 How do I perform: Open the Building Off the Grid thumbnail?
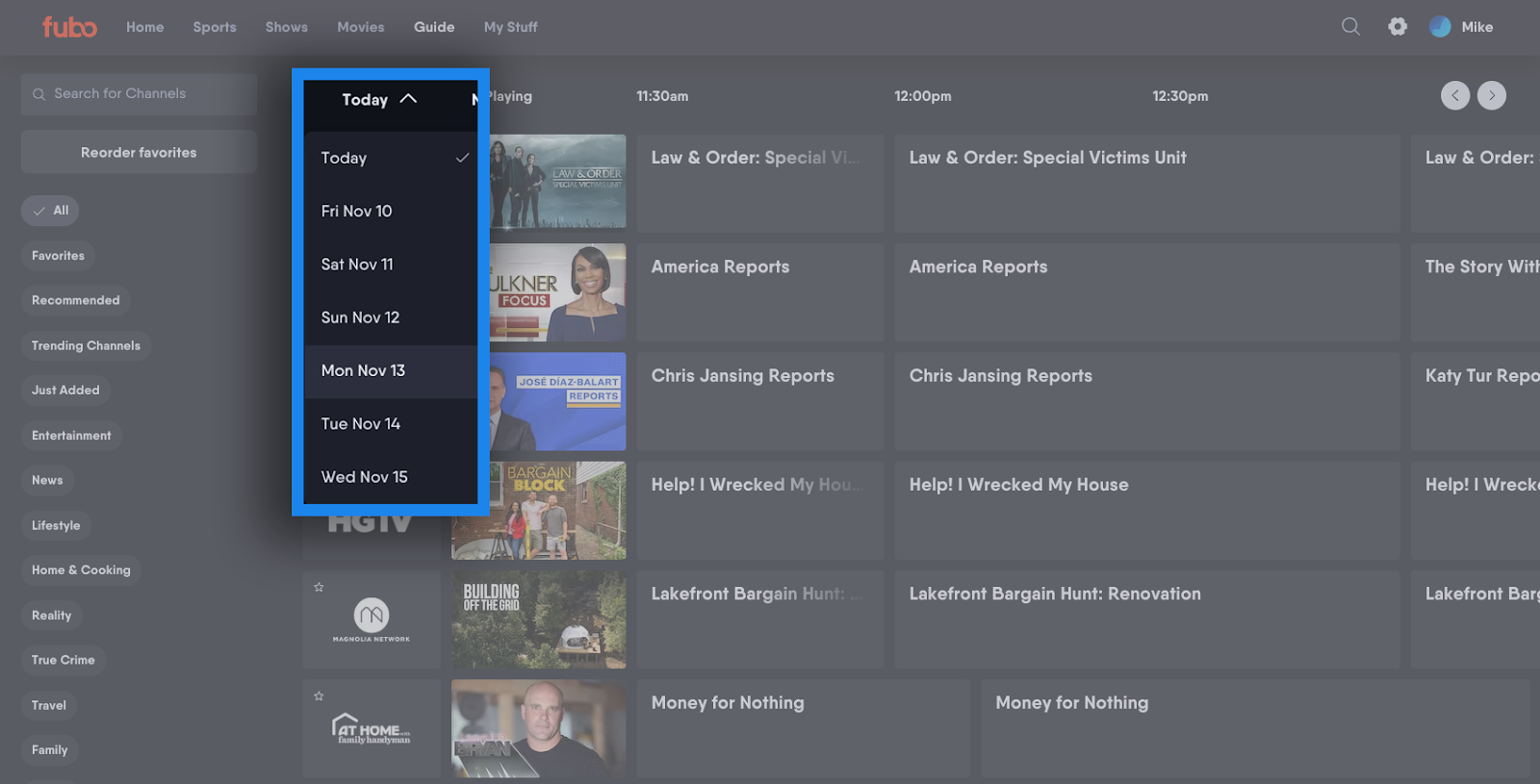539,620
